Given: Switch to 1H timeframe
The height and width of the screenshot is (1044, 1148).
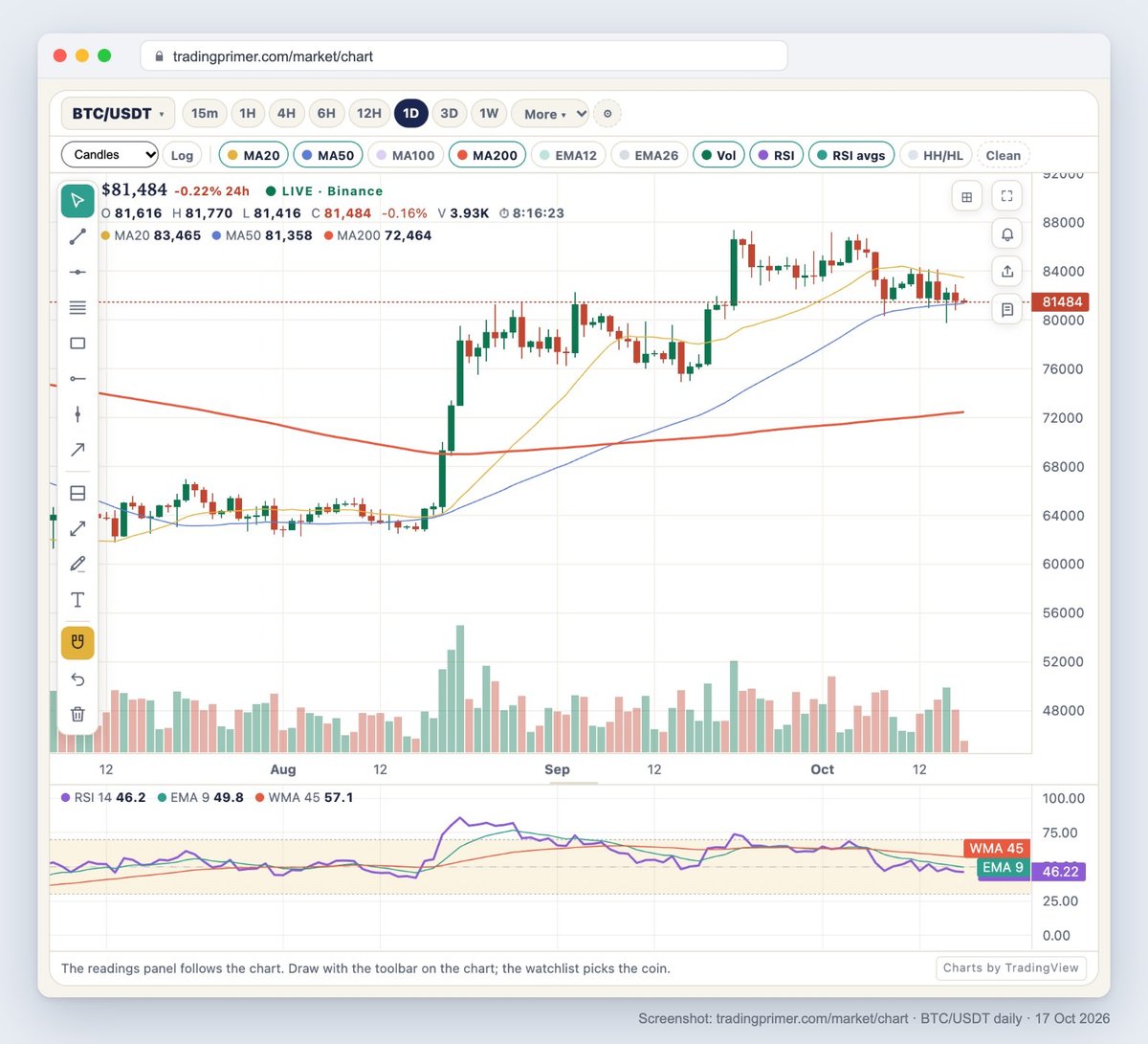Looking at the screenshot, I should tap(248, 113).
